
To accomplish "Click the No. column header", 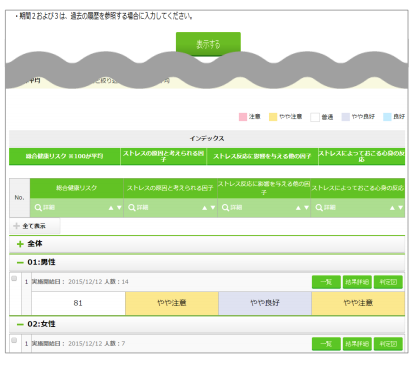I will 20,198.
